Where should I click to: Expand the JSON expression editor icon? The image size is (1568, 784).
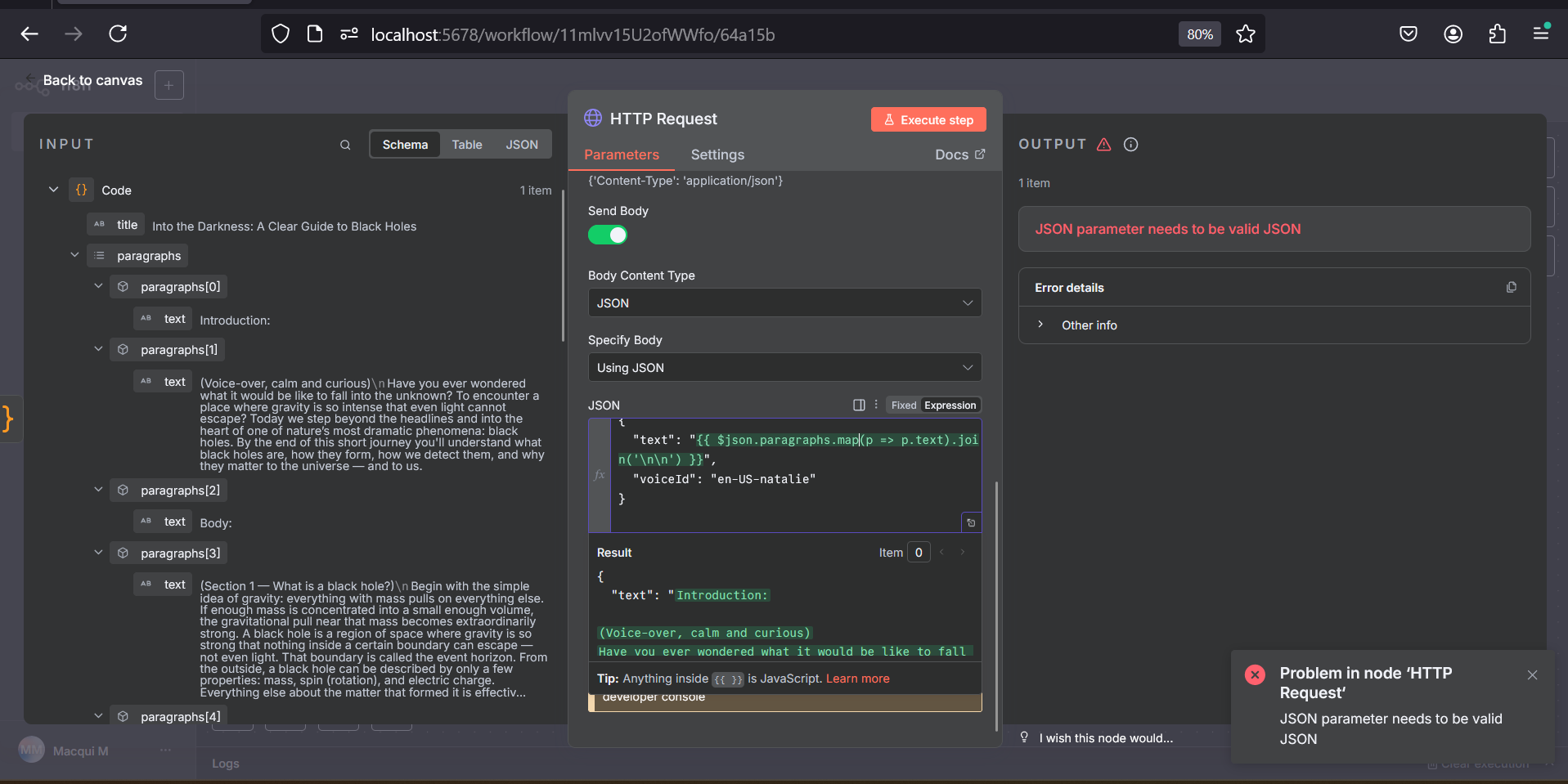[x=971, y=522]
